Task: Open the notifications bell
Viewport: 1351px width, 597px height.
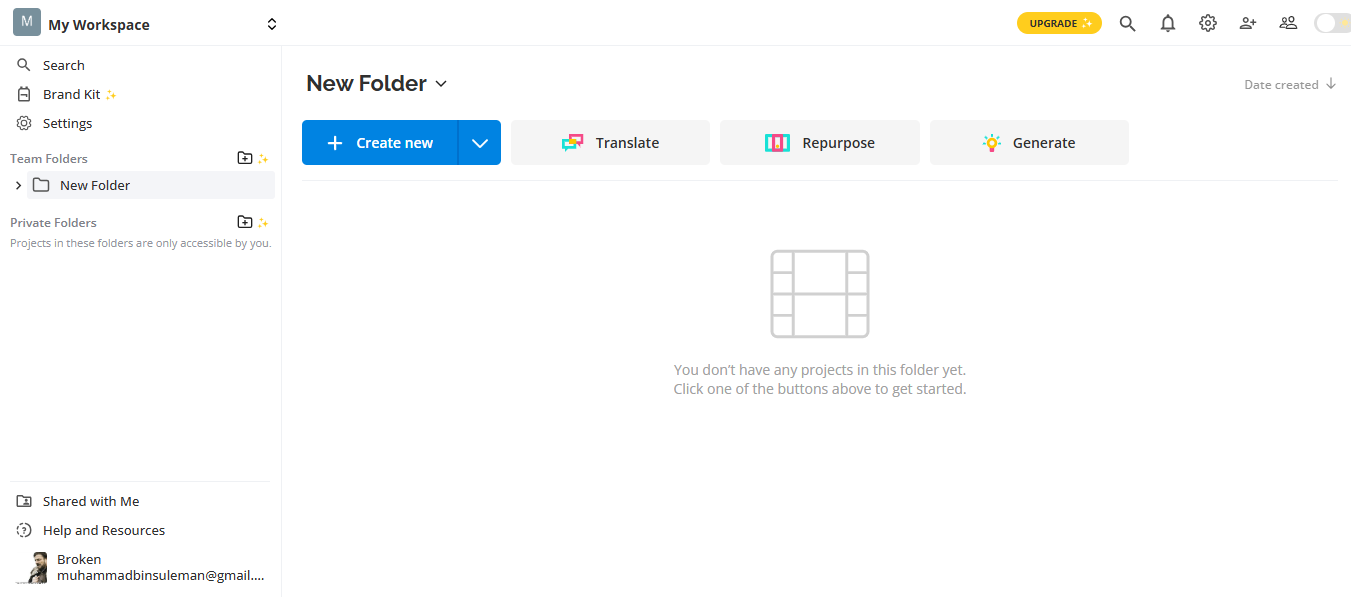Action: tap(1168, 23)
